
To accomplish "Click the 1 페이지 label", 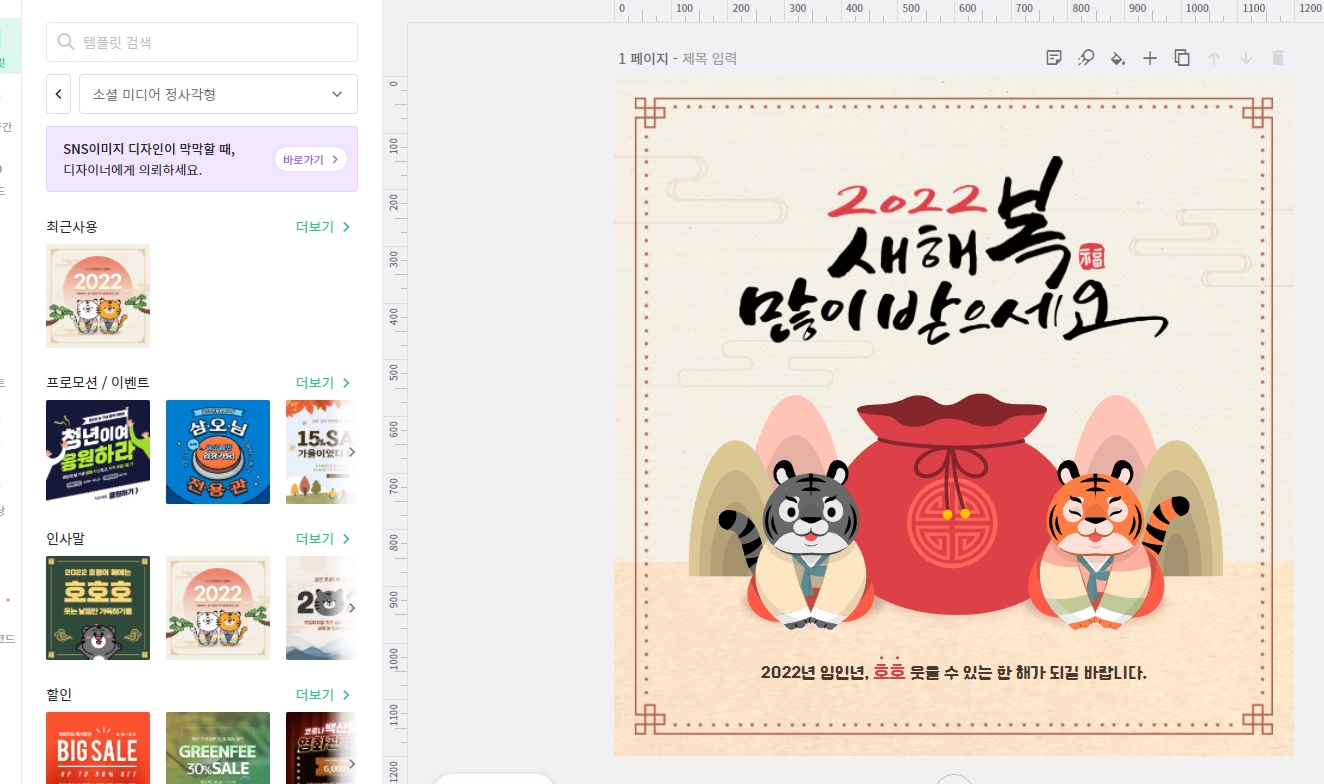I will tap(643, 59).
